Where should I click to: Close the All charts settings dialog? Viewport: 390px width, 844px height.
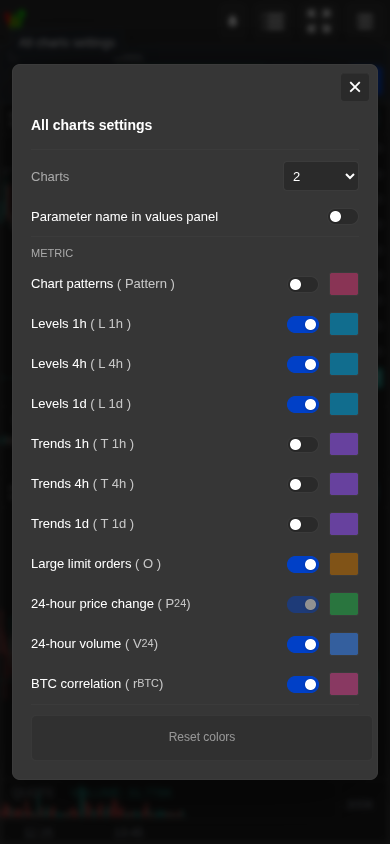(x=354, y=87)
